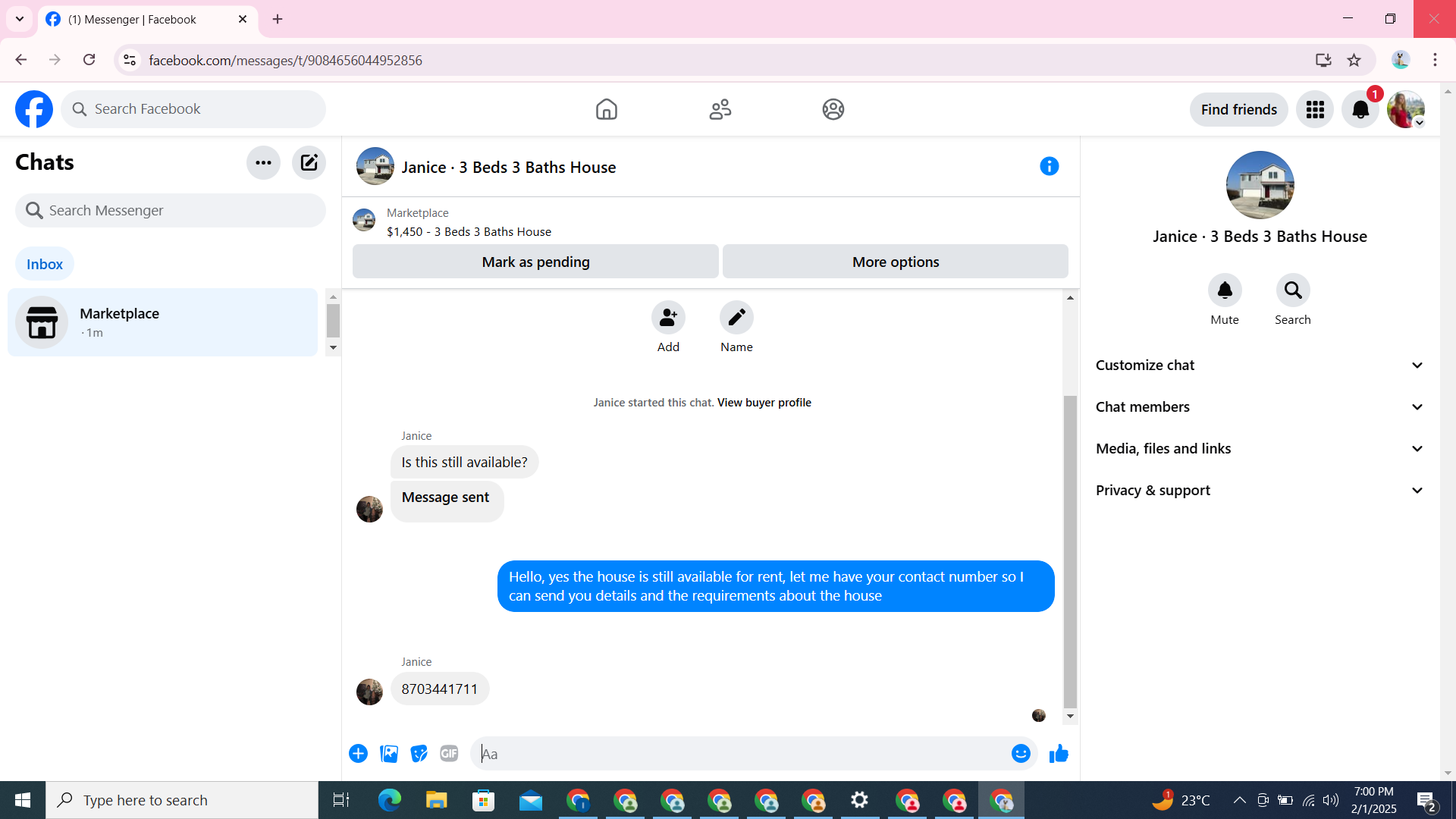Image resolution: width=1456 pixels, height=819 pixels.
Task: Click the conversation vertical scrollbar
Action: tap(1070, 550)
